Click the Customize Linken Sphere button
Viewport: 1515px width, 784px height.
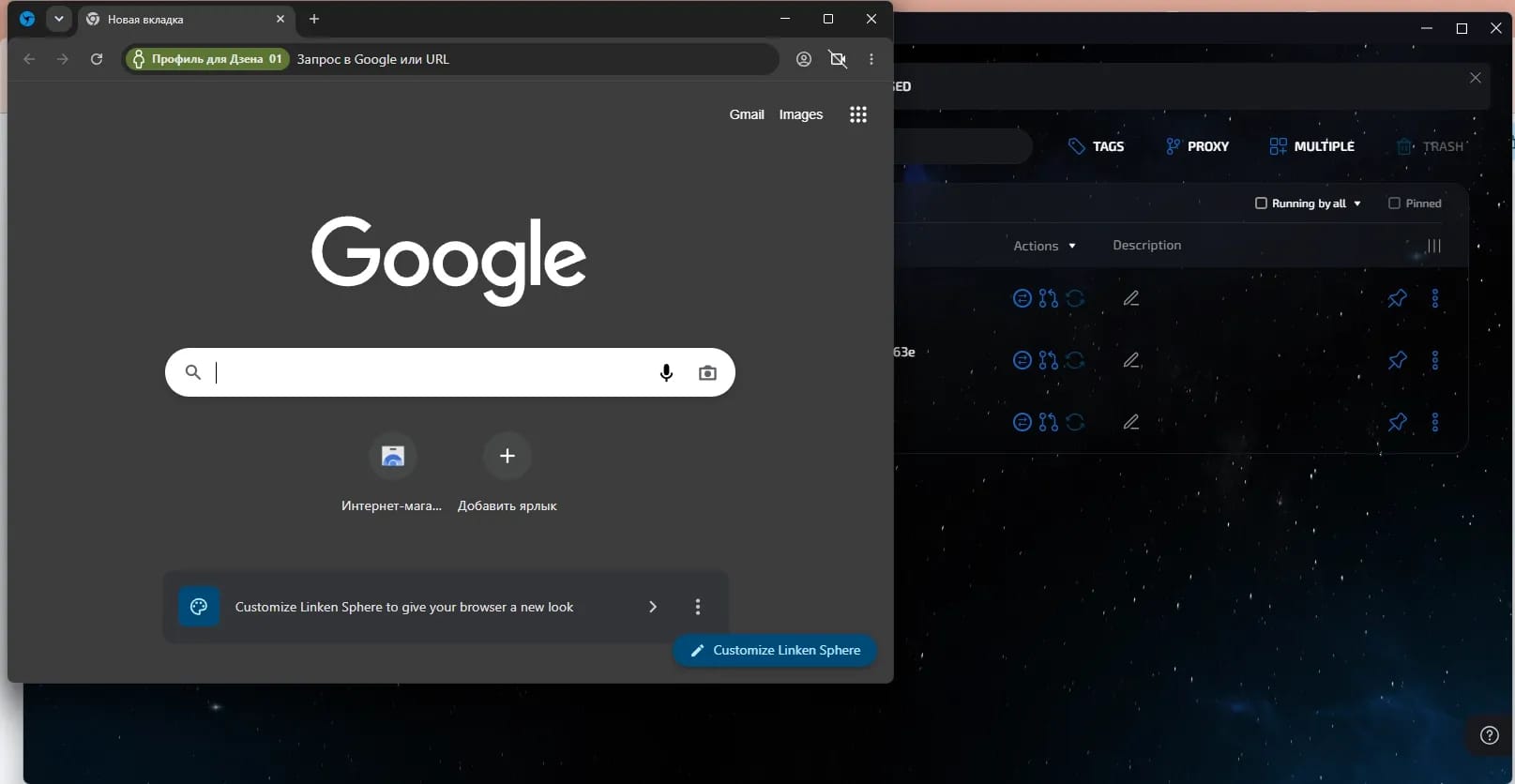click(x=775, y=650)
